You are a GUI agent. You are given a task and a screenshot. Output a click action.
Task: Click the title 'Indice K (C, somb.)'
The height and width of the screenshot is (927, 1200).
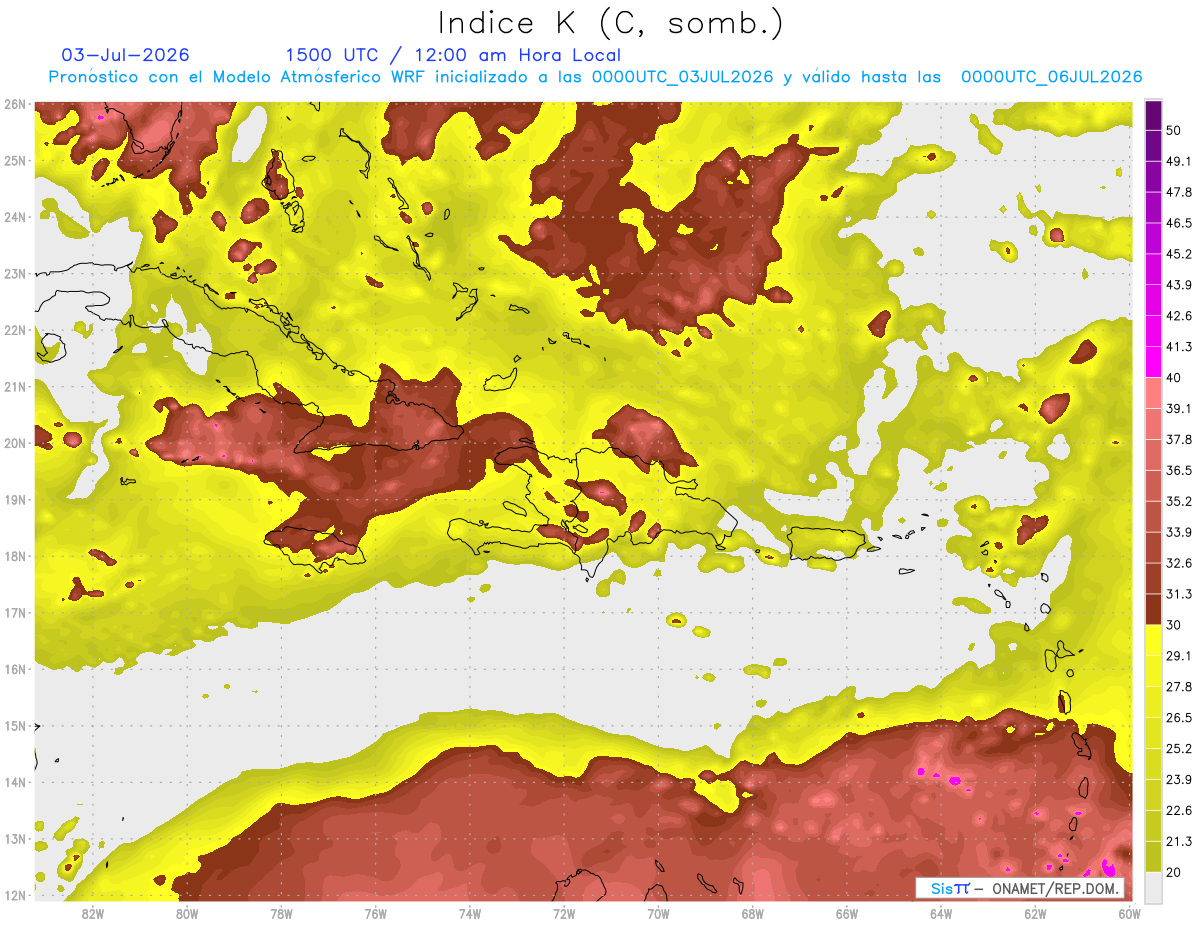pos(611,23)
